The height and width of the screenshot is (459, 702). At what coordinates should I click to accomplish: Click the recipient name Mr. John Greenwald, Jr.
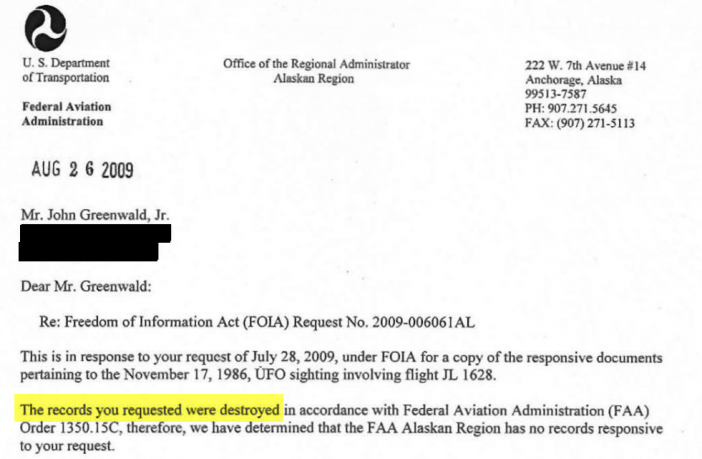[95, 215]
